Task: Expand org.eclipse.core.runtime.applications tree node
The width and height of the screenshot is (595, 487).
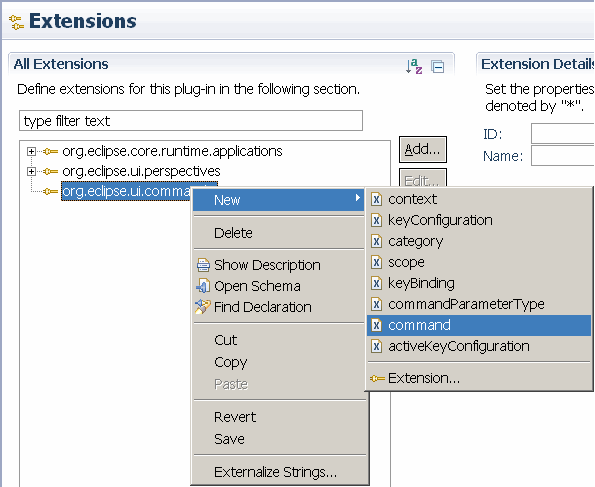Action: (31, 151)
